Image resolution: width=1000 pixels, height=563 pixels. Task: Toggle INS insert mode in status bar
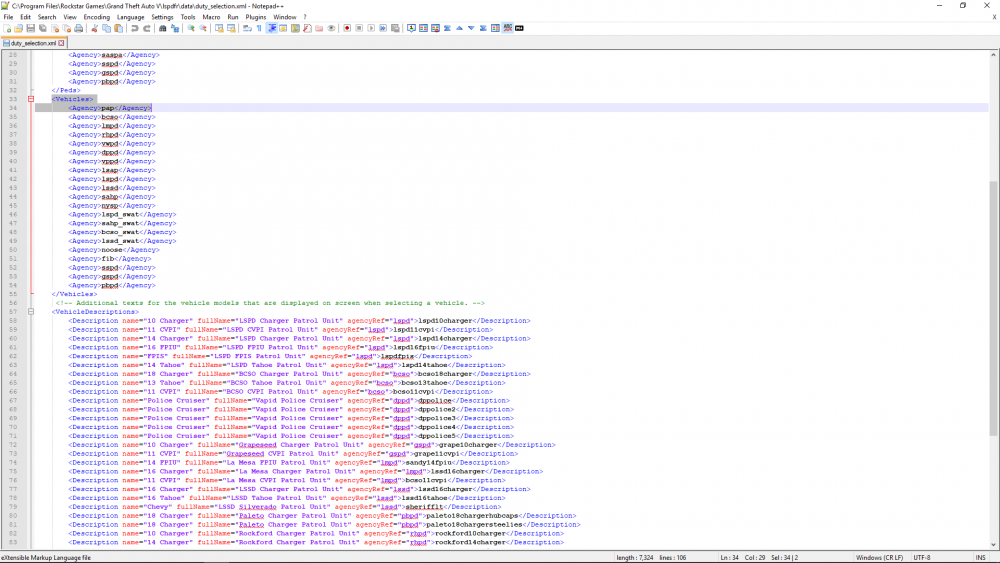point(980,557)
